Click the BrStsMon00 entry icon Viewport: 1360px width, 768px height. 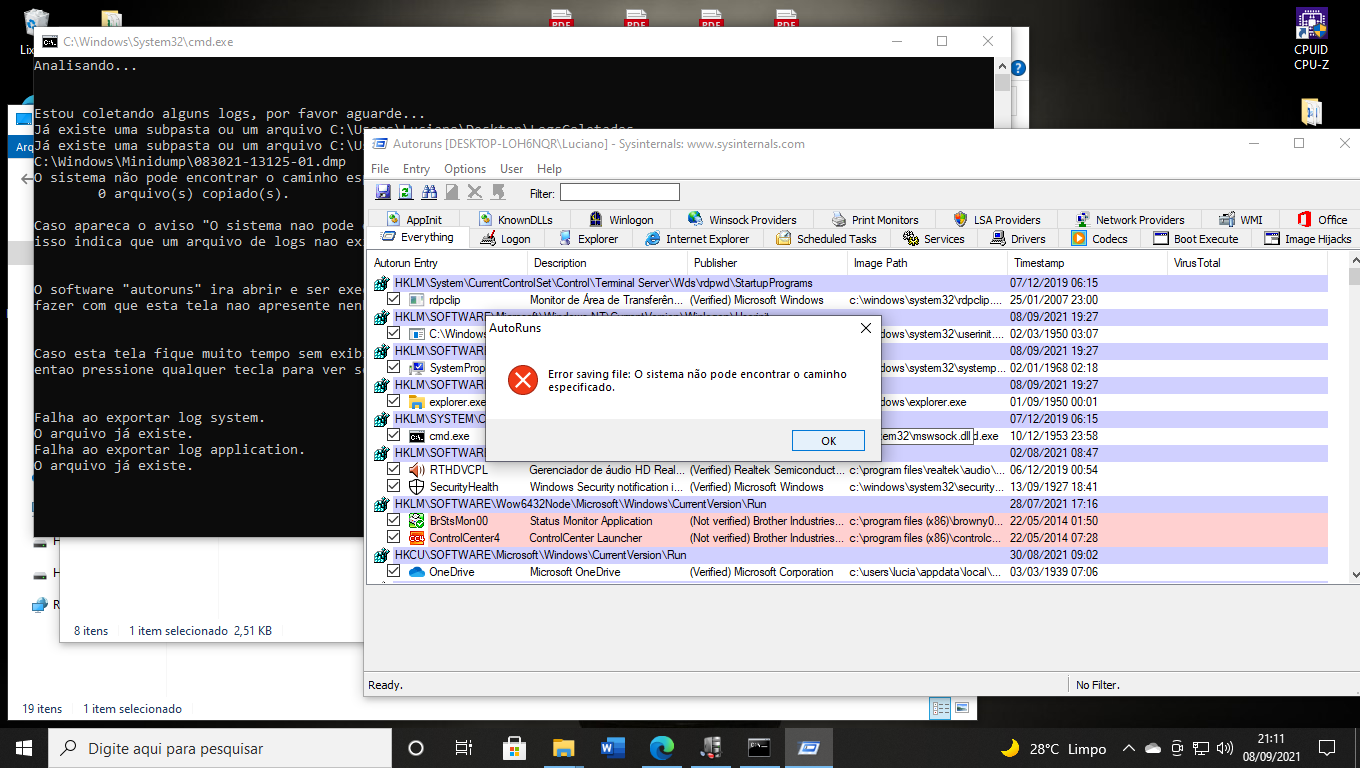(417, 521)
